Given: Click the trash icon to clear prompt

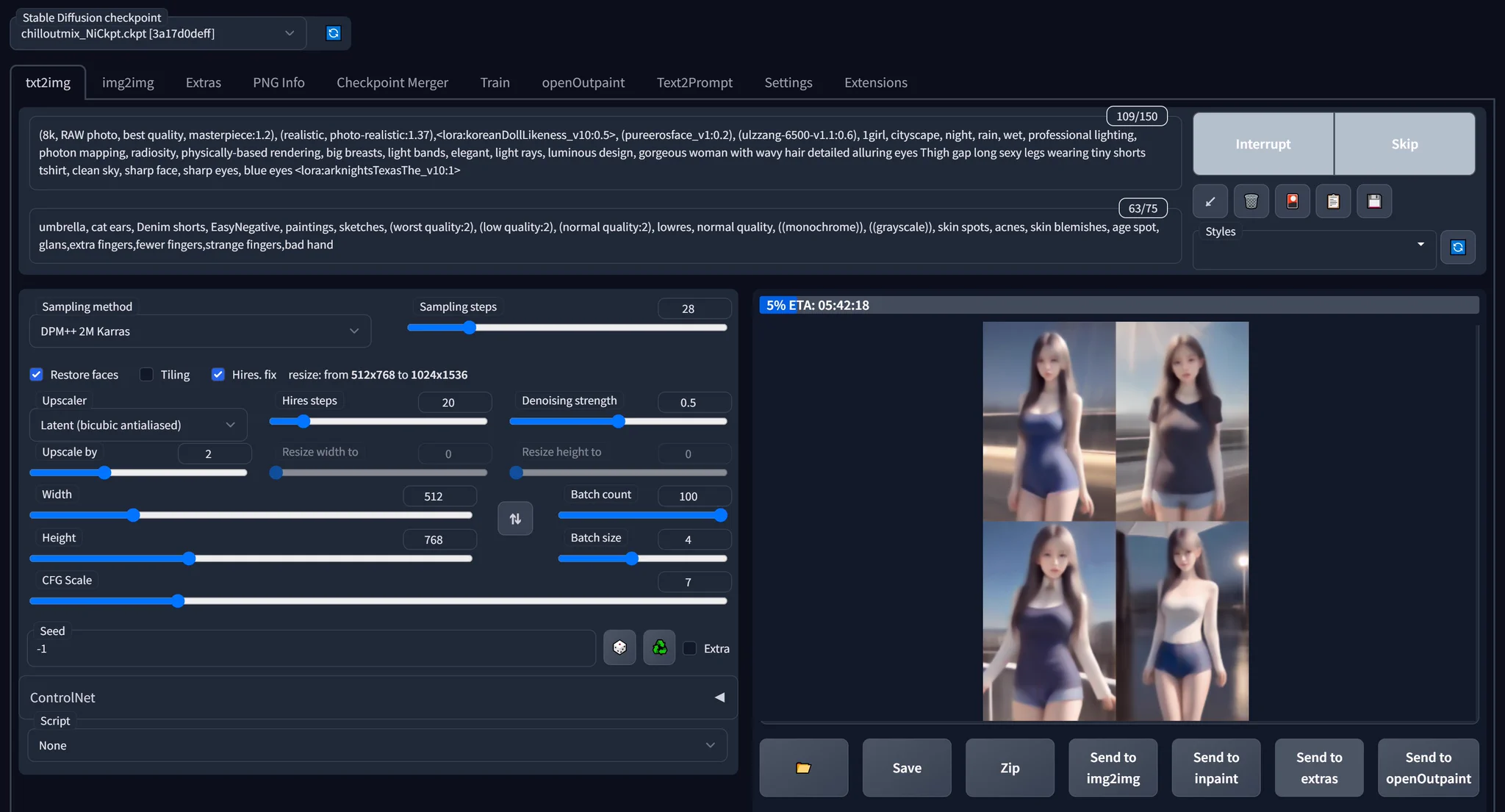Looking at the screenshot, I should [1251, 201].
